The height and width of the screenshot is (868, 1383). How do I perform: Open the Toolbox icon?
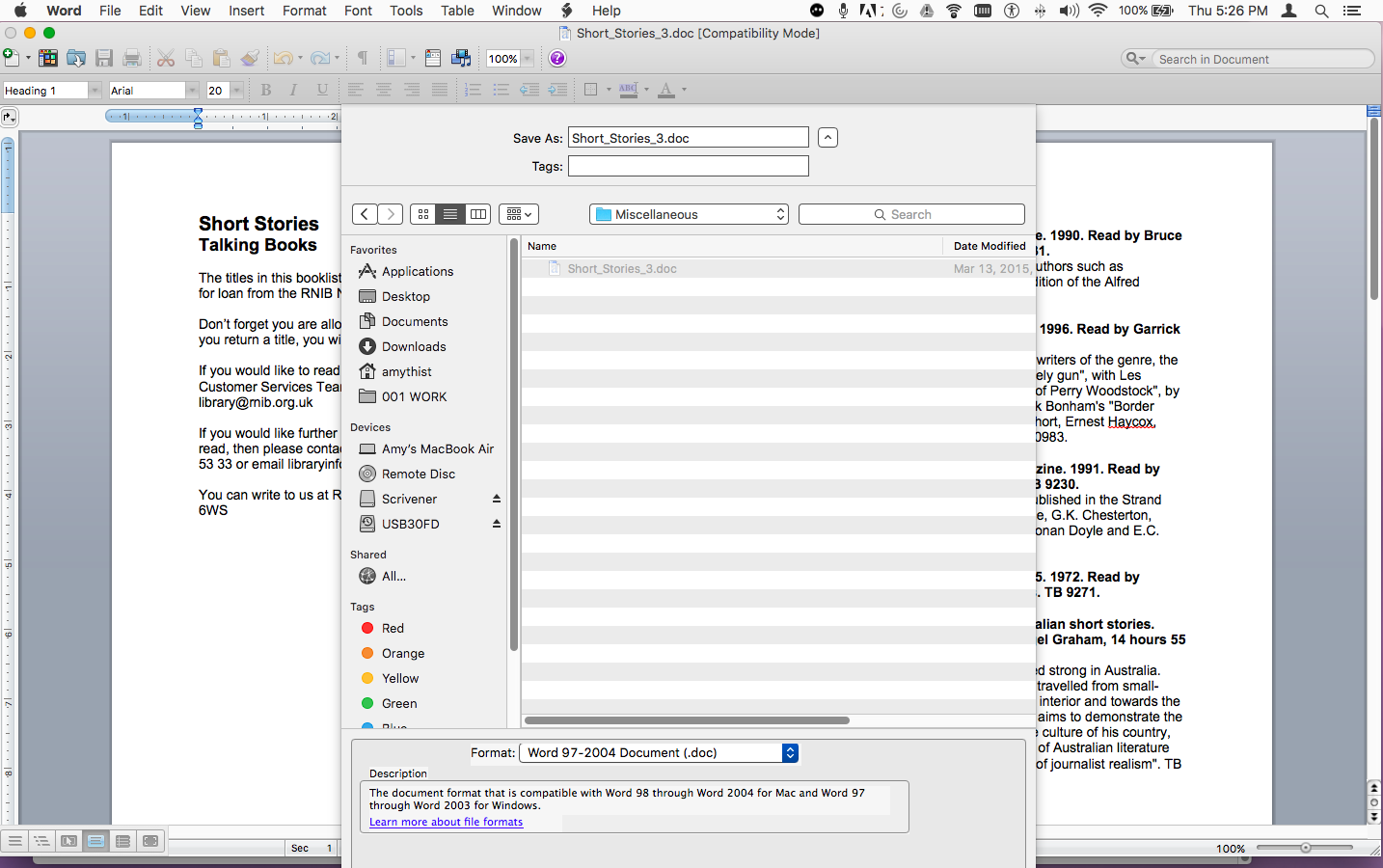[433, 58]
